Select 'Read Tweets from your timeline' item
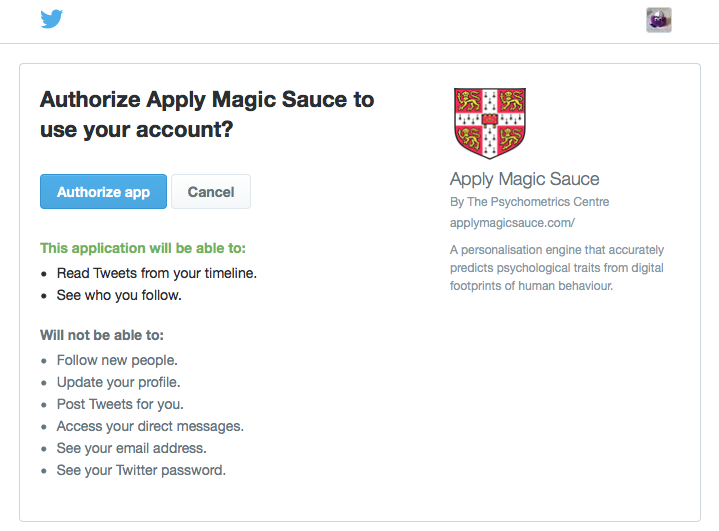 pyautogui.click(x=156, y=272)
